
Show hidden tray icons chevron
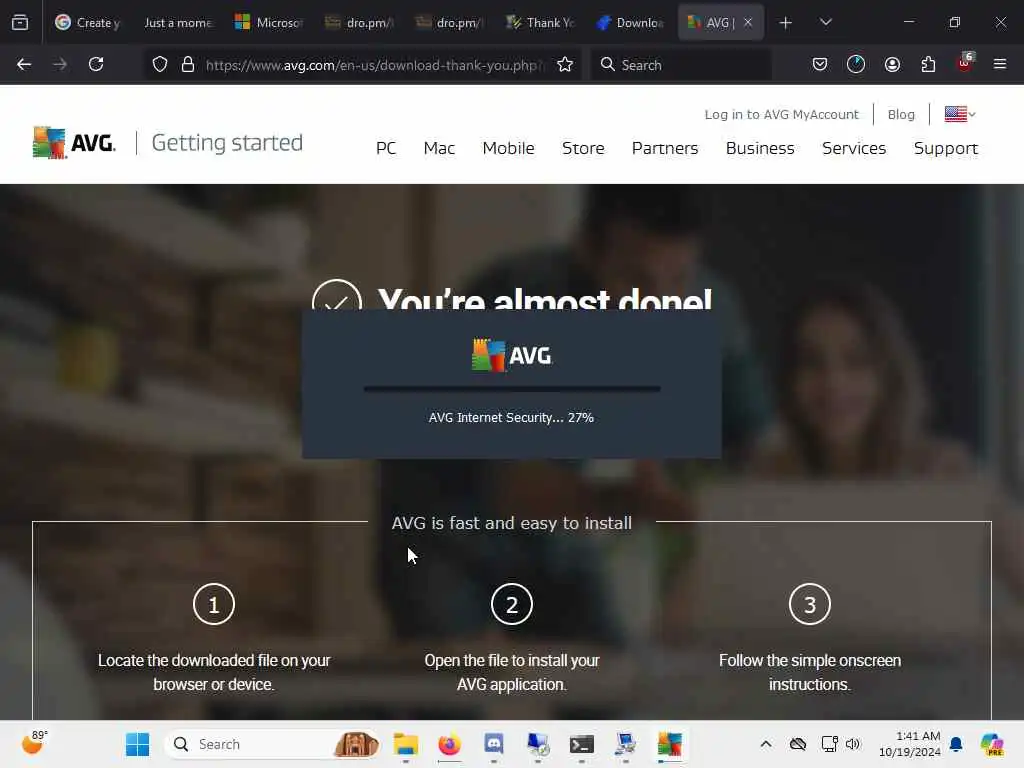pyautogui.click(x=766, y=743)
